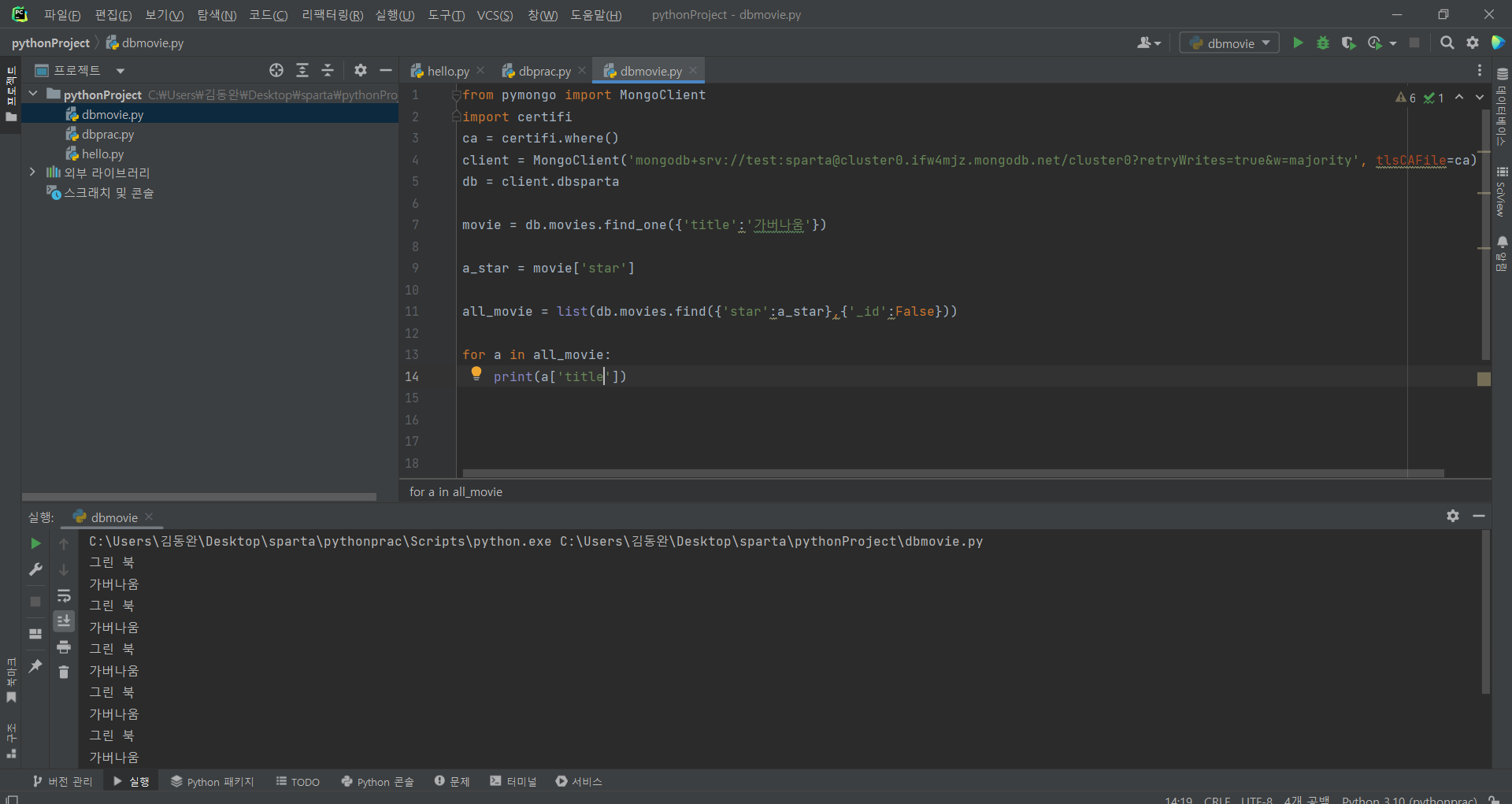Close the dbmovie run tab

pos(149,517)
